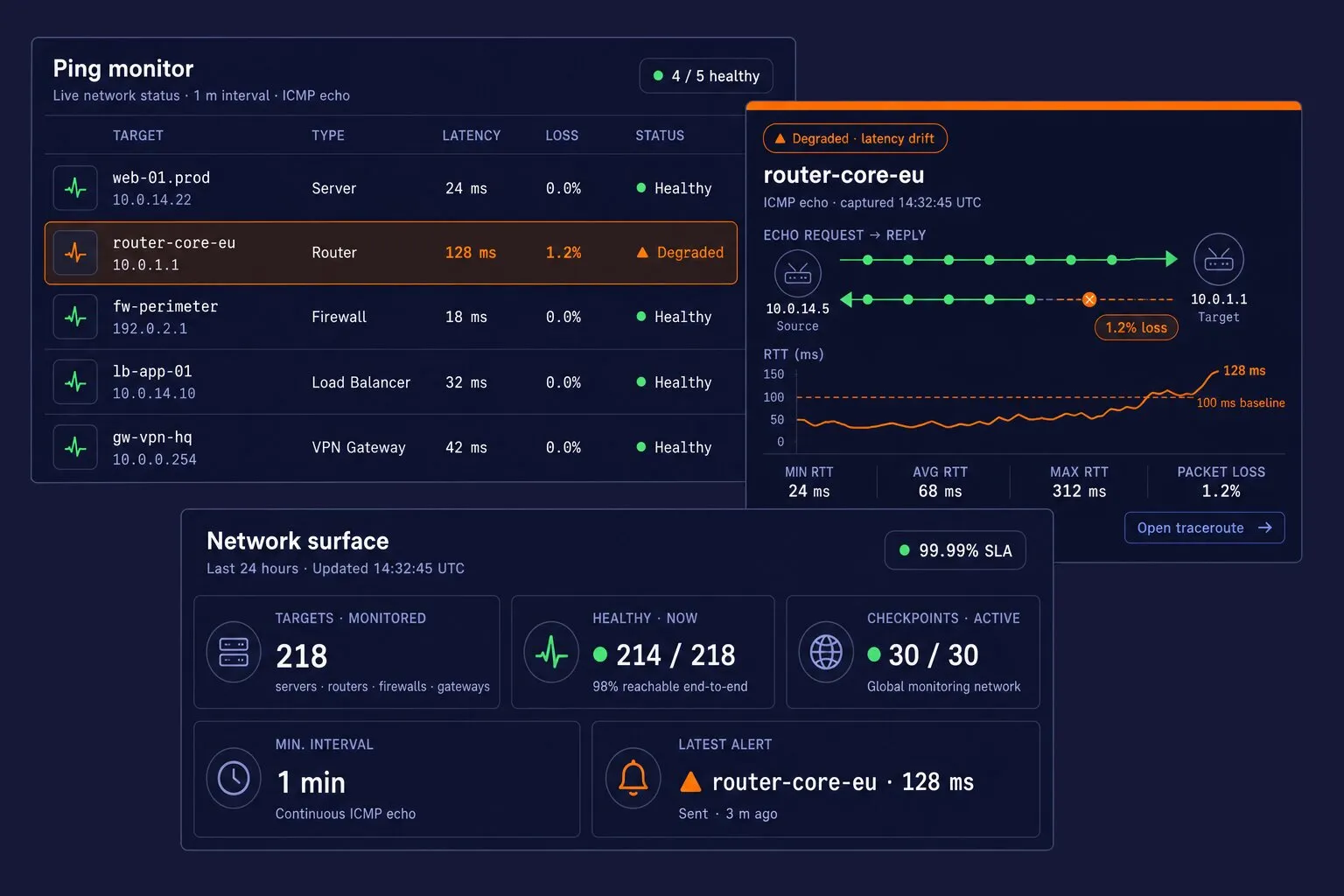
Task: Click the Healthy status of fw-perimeter
Action: click(x=674, y=317)
